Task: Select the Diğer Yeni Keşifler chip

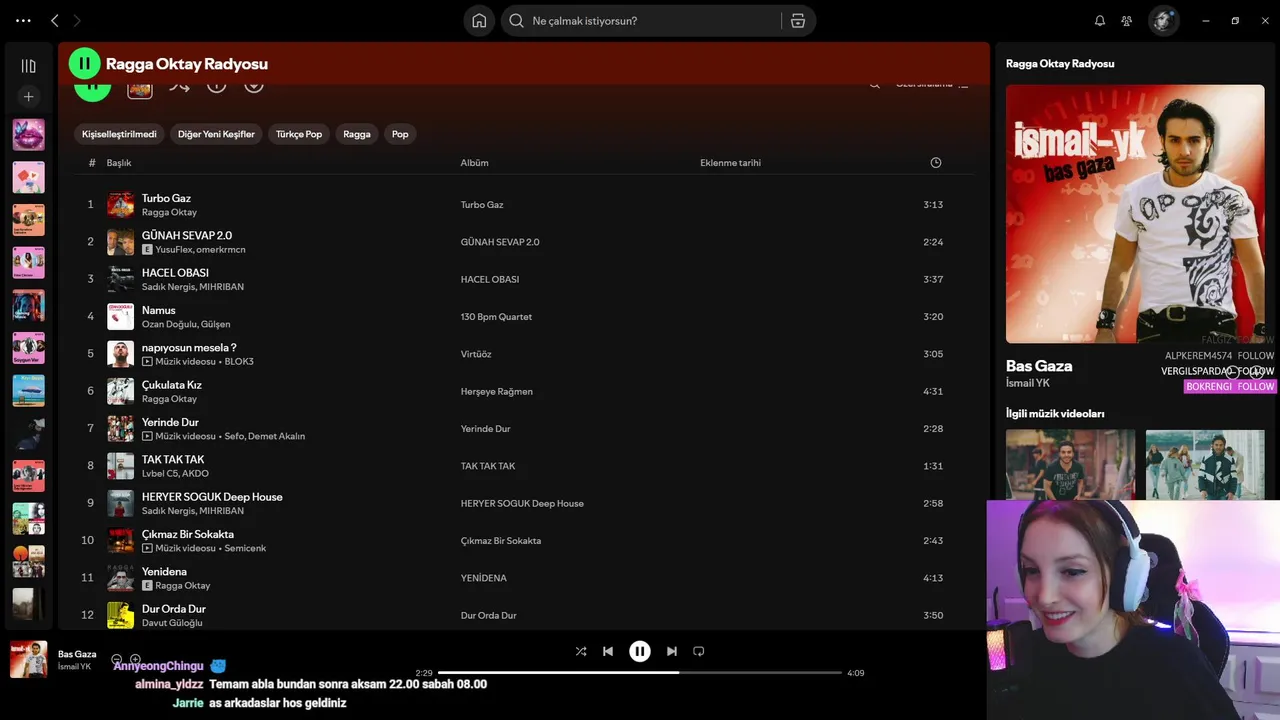Action: [216, 134]
